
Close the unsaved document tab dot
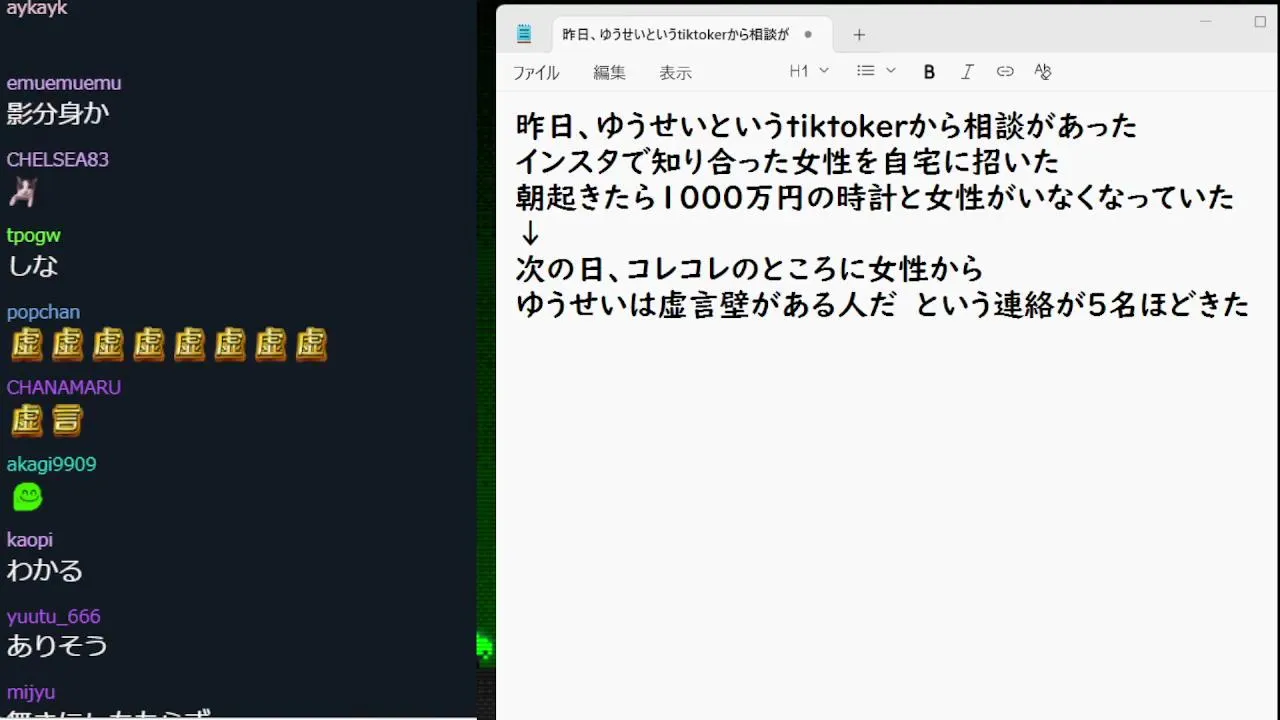point(808,34)
